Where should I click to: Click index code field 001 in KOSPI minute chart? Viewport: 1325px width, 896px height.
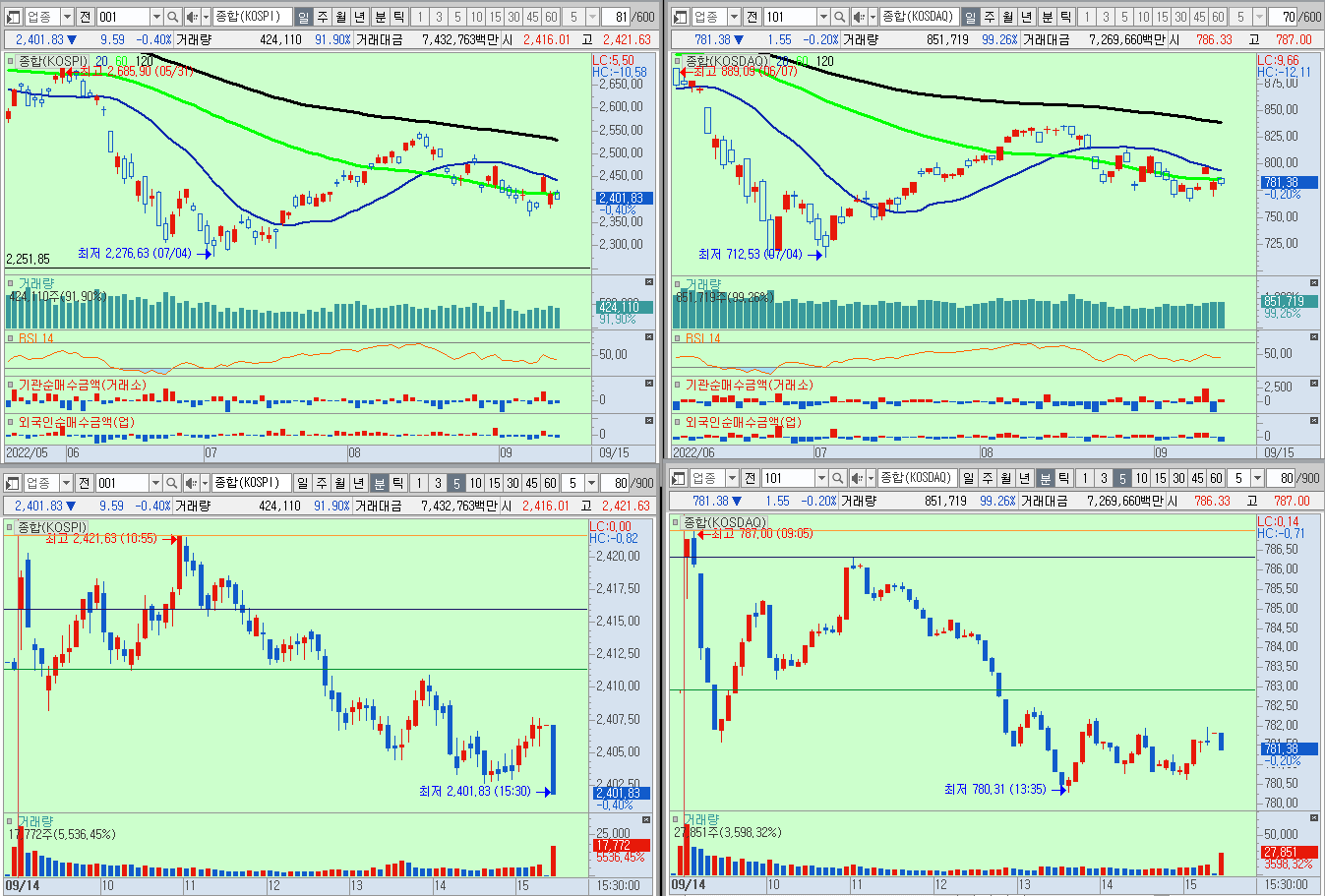(x=123, y=483)
